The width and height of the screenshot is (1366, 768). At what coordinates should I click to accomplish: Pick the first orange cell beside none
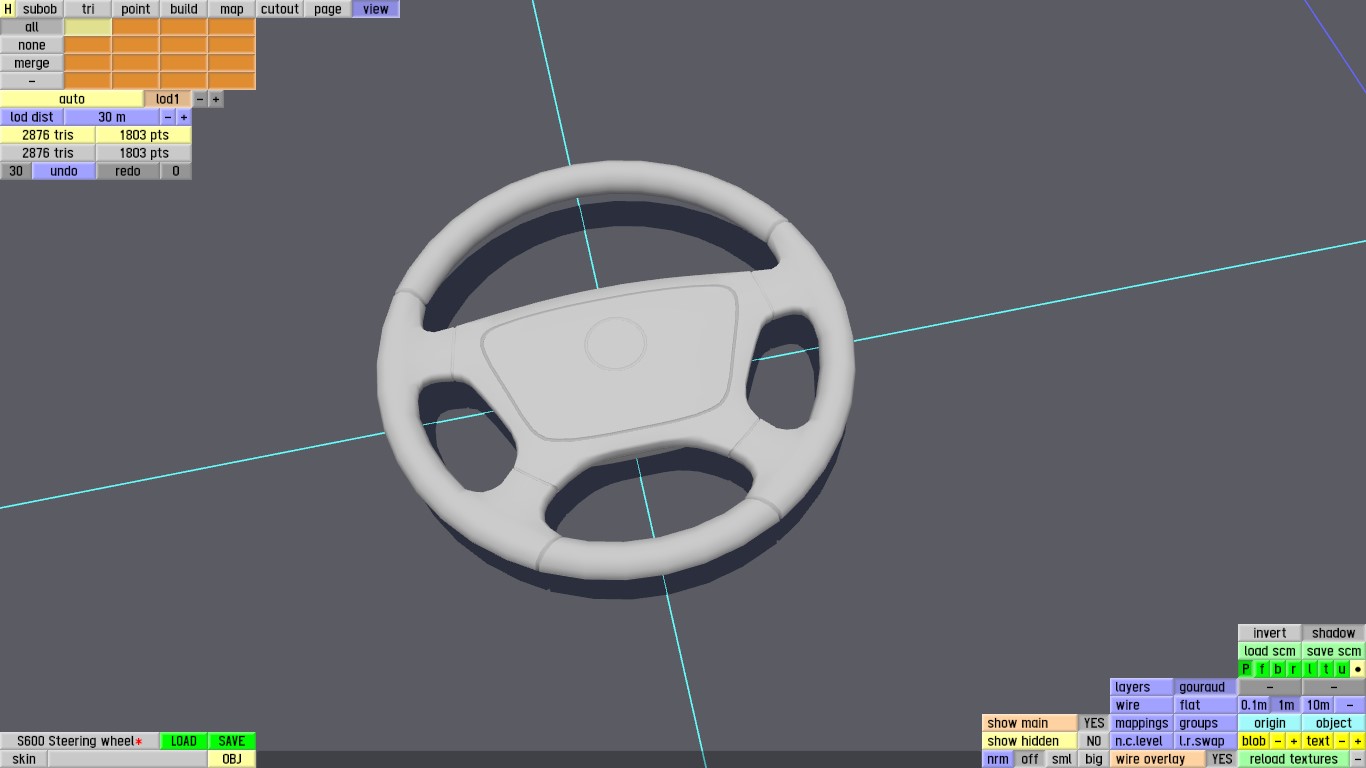point(88,45)
